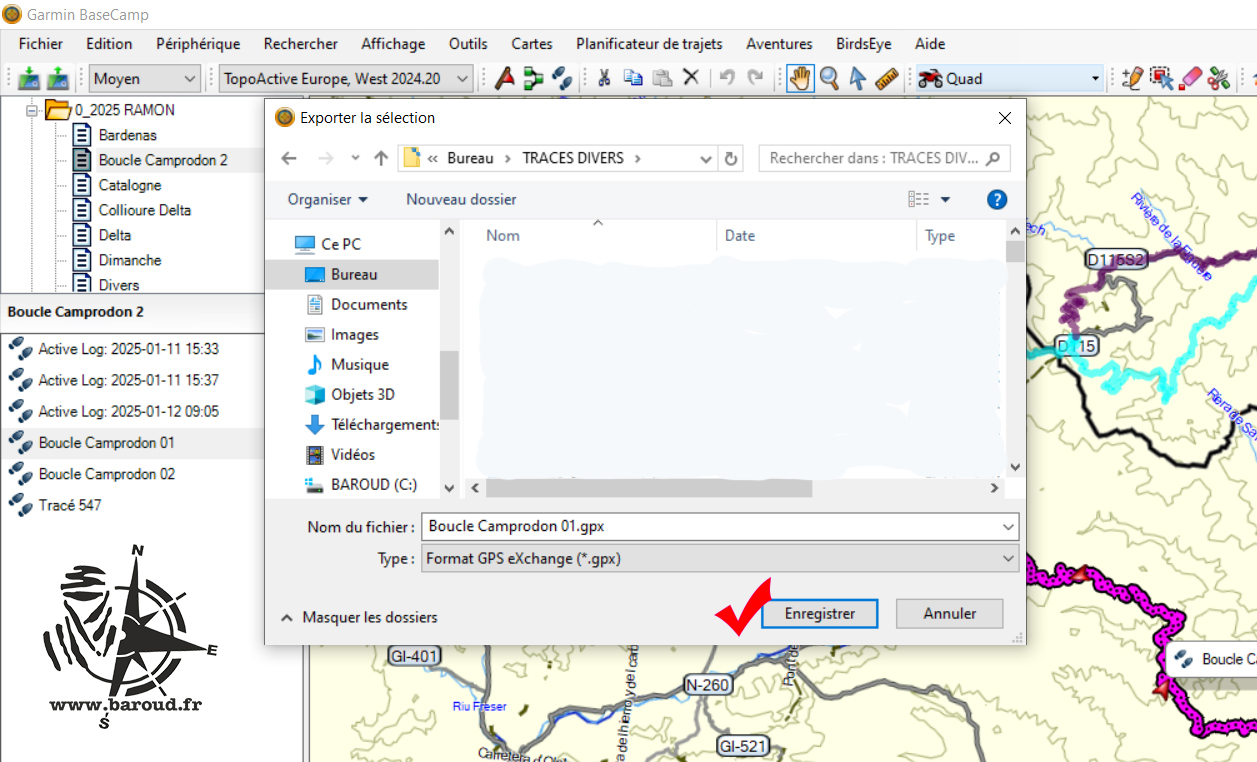
Task: Click the refresh icon beside address bar
Action: [731, 158]
